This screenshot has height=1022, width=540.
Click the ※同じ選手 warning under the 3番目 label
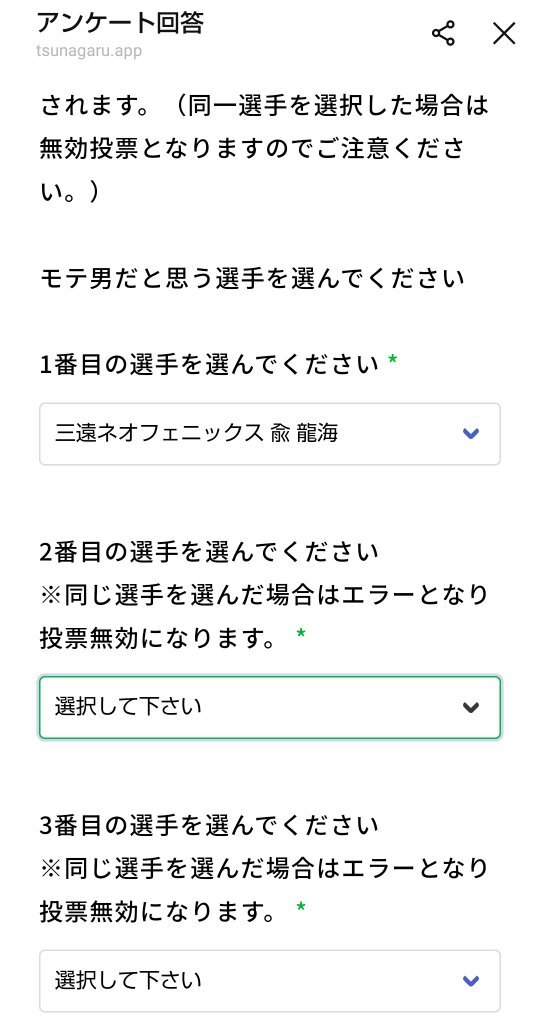tap(263, 889)
